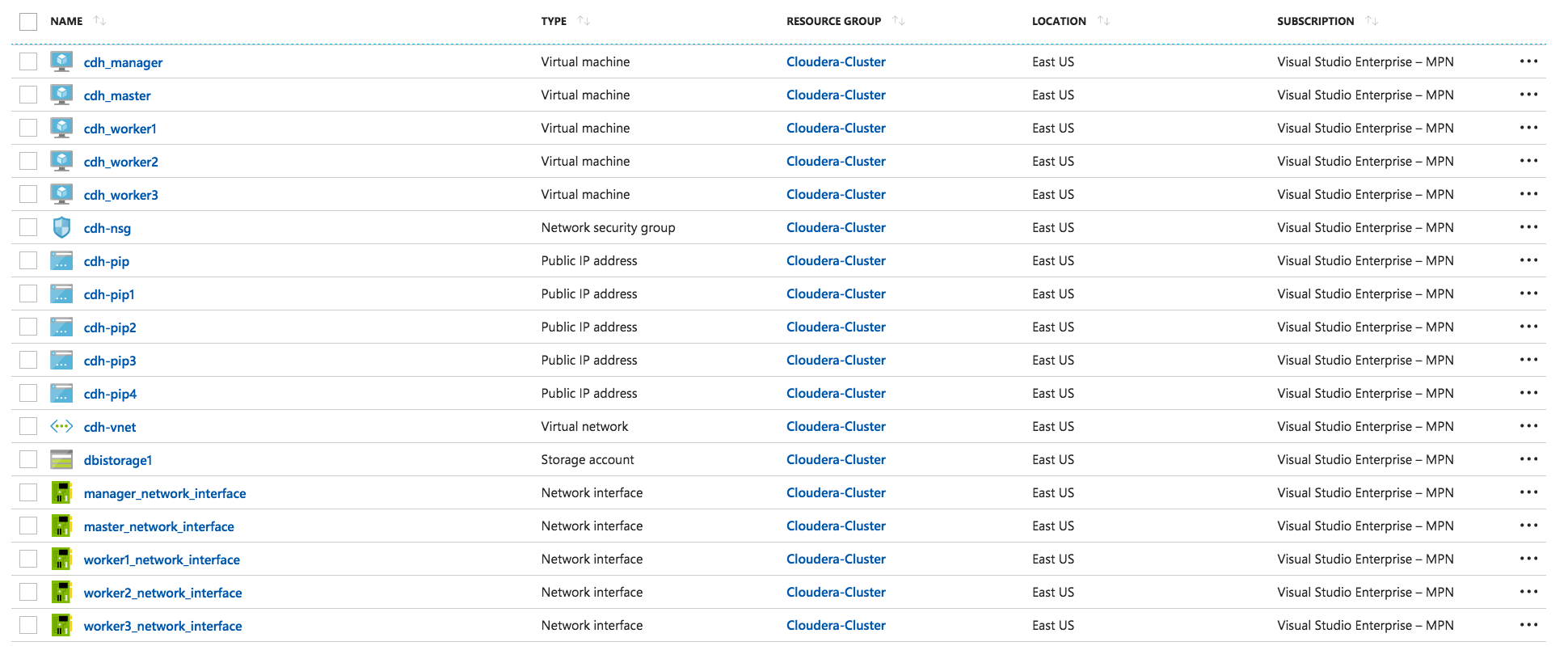Click the shield icon for cdh-nsg
This screenshot has height=663, width=1568.
pyautogui.click(x=61, y=227)
